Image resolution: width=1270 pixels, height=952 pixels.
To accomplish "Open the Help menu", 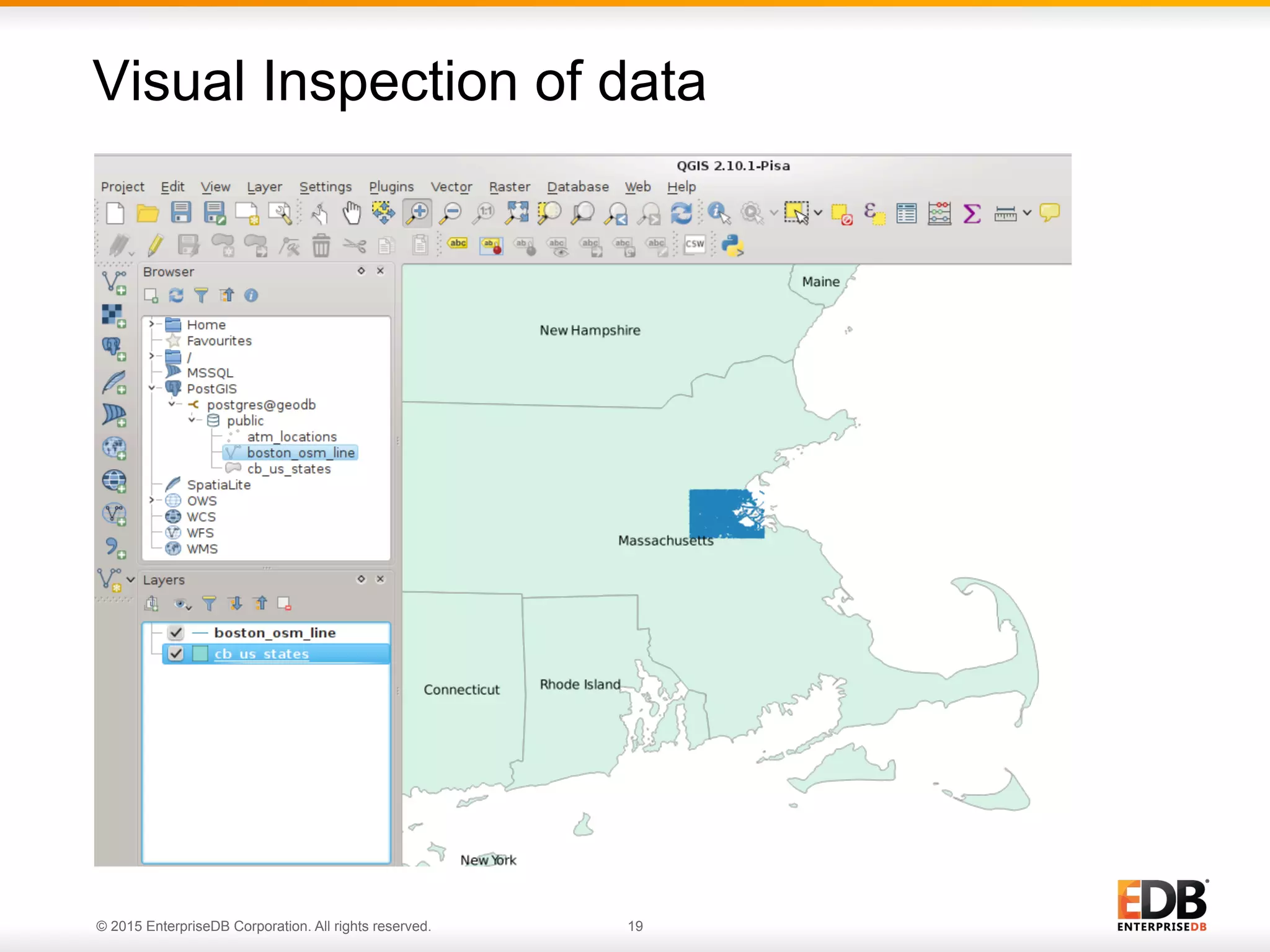I will pyautogui.click(x=682, y=187).
